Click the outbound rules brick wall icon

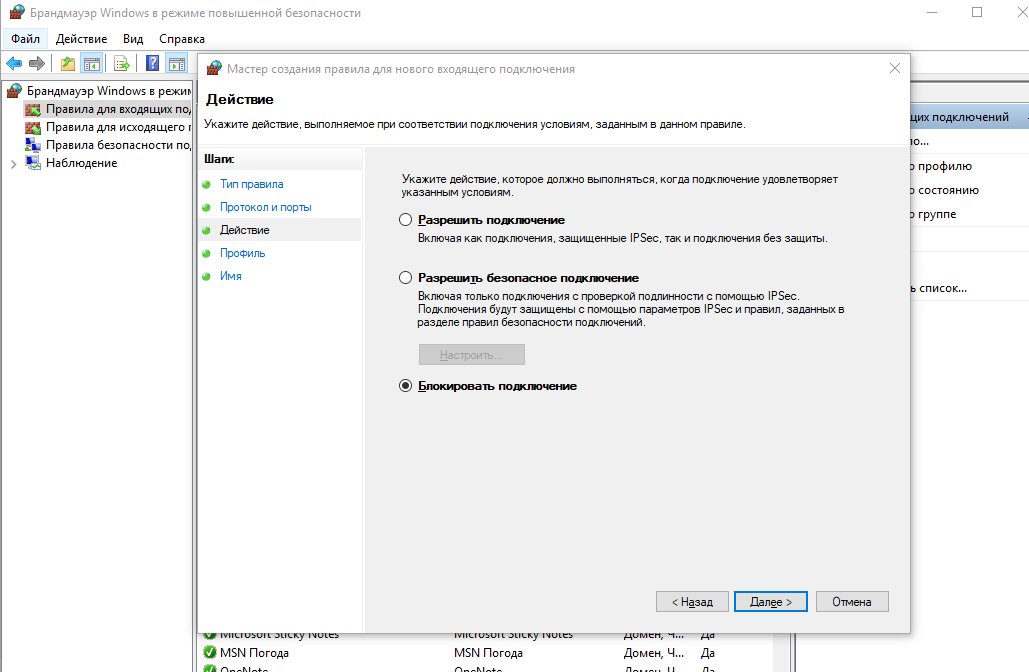point(33,127)
